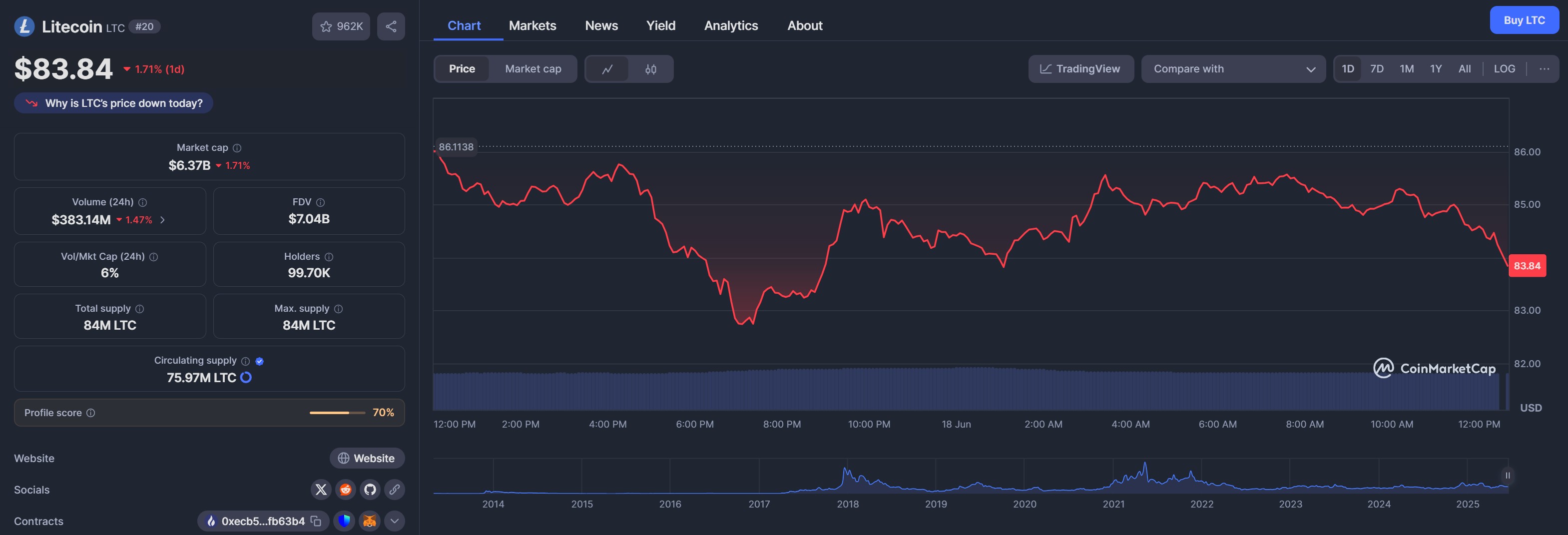1568x535 pixels.
Task: Click the verified checkmark badge by Circulating supply
Action: coord(259,361)
